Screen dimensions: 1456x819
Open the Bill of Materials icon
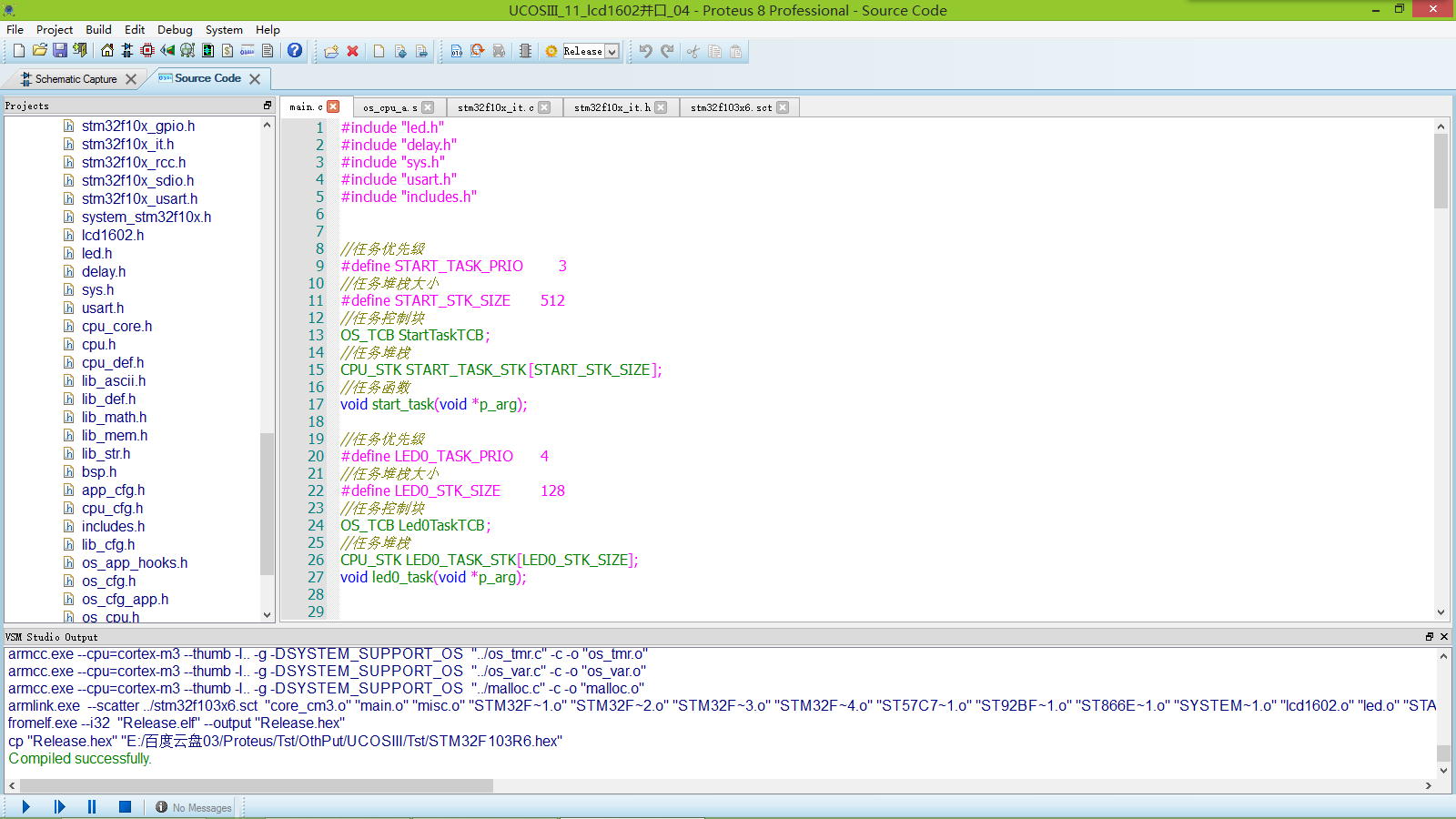227,51
